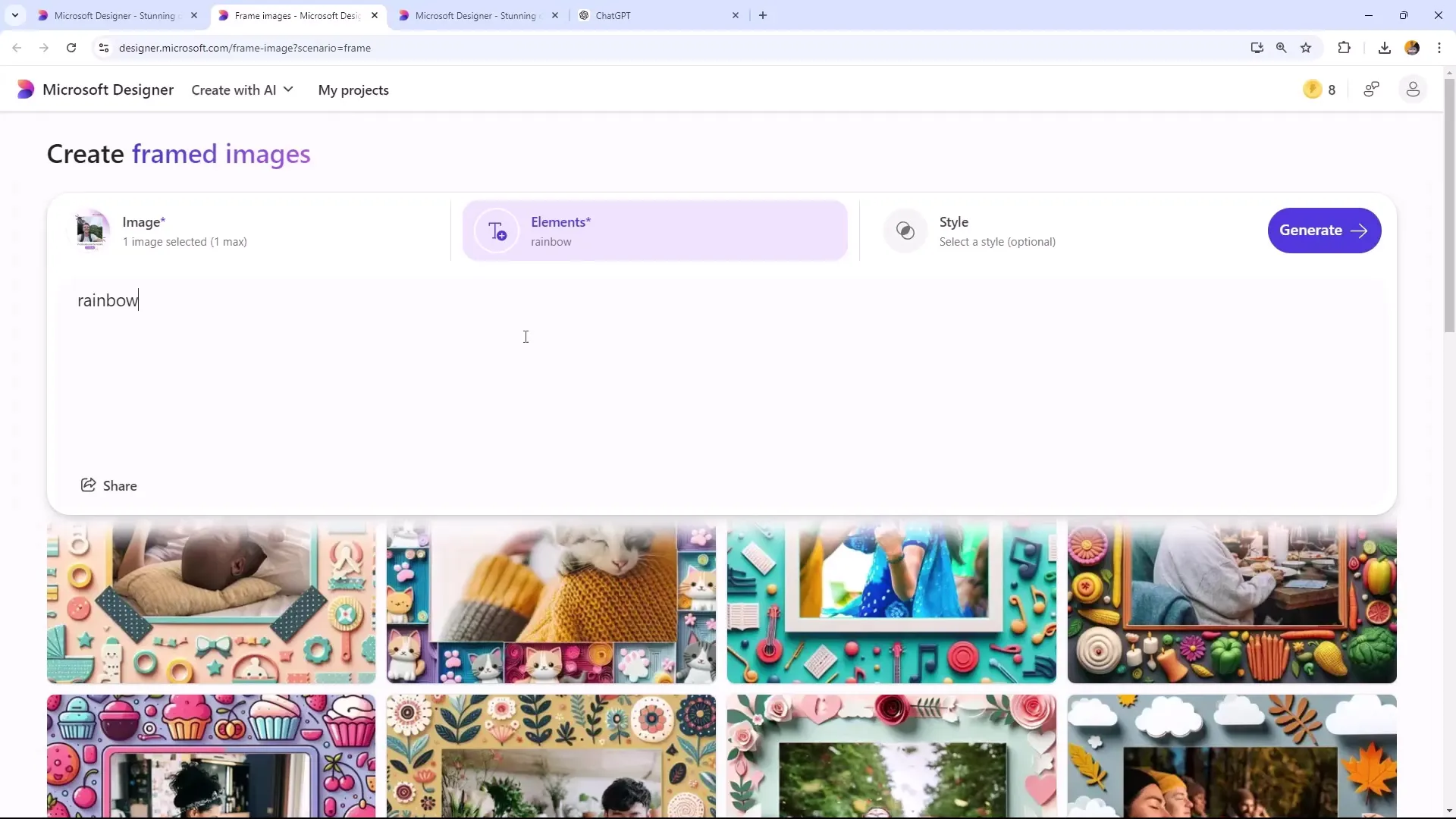The image size is (1456, 819).
Task: Reload the page with refresh icon
Action: pos(71,48)
